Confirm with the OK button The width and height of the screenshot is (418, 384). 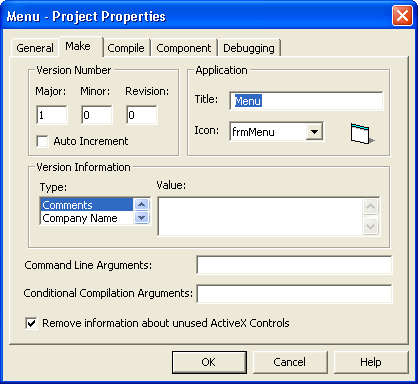pos(209,362)
